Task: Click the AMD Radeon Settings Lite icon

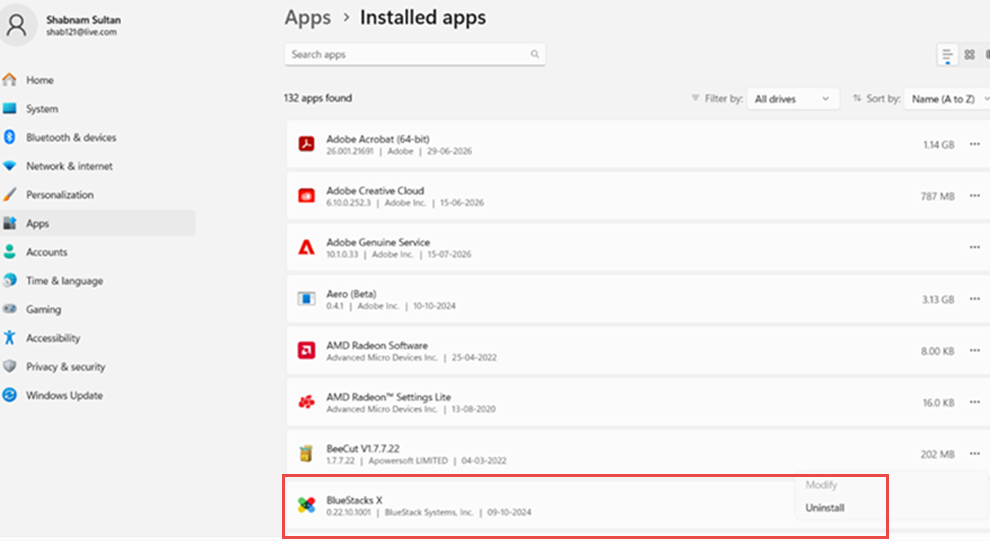Action: 306,402
